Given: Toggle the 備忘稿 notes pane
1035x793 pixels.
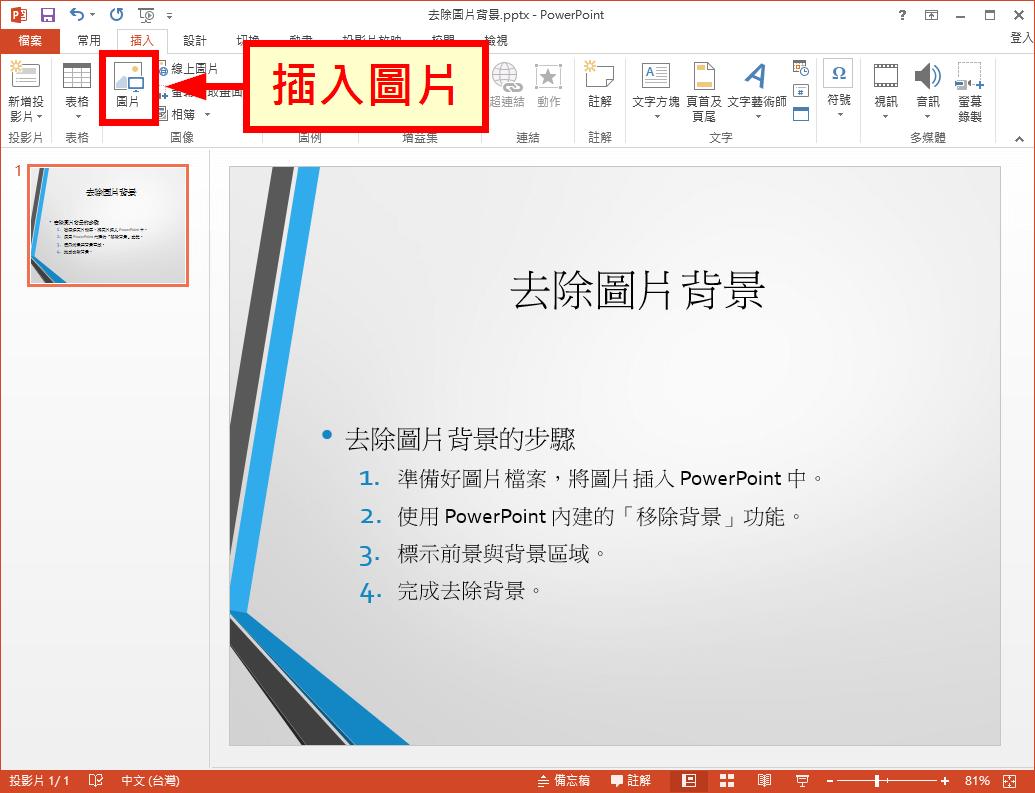Looking at the screenshot, I should pos(563,781).
